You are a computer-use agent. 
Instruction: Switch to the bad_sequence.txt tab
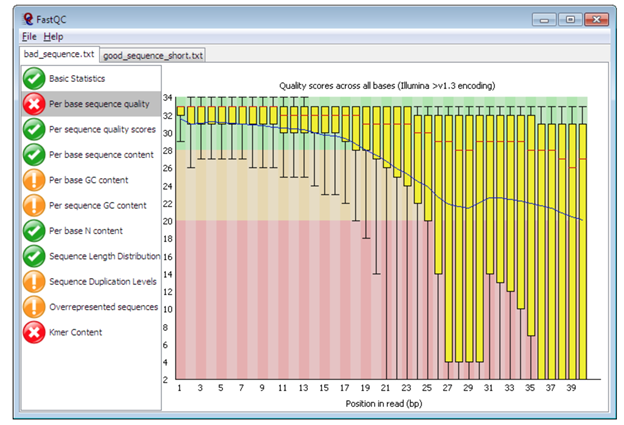(x=59, y=54)
